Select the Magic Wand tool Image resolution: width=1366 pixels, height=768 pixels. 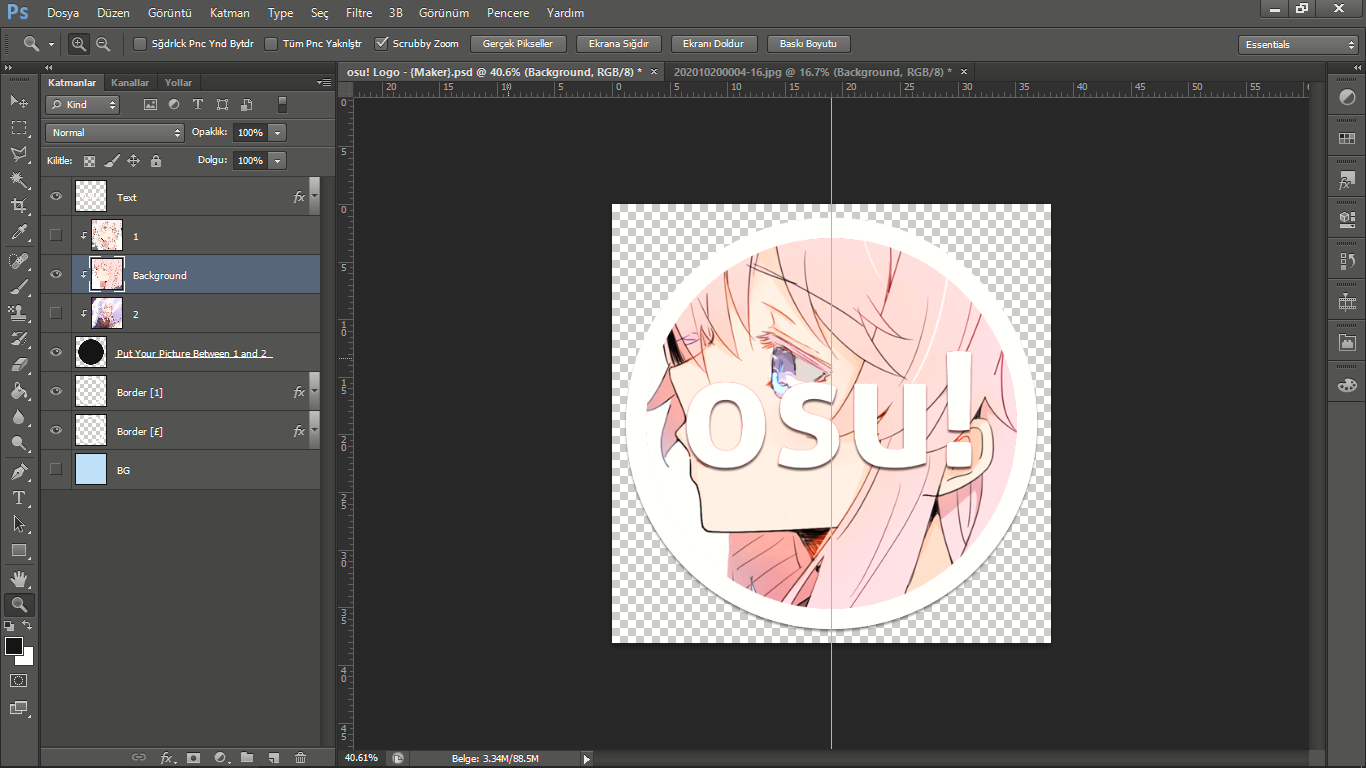point(19,180)
